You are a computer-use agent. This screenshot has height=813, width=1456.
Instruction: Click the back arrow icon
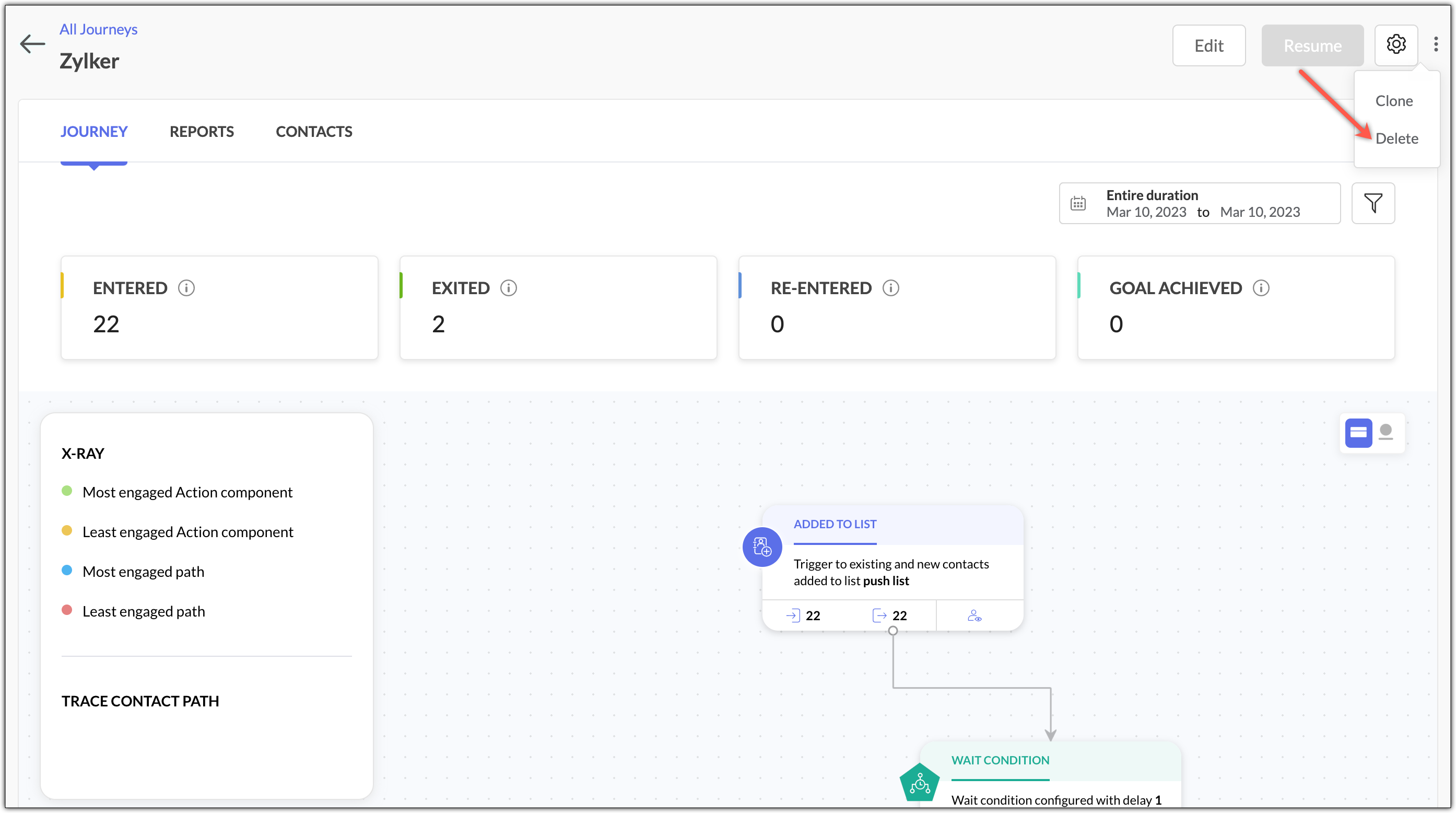tap(32, 44)
